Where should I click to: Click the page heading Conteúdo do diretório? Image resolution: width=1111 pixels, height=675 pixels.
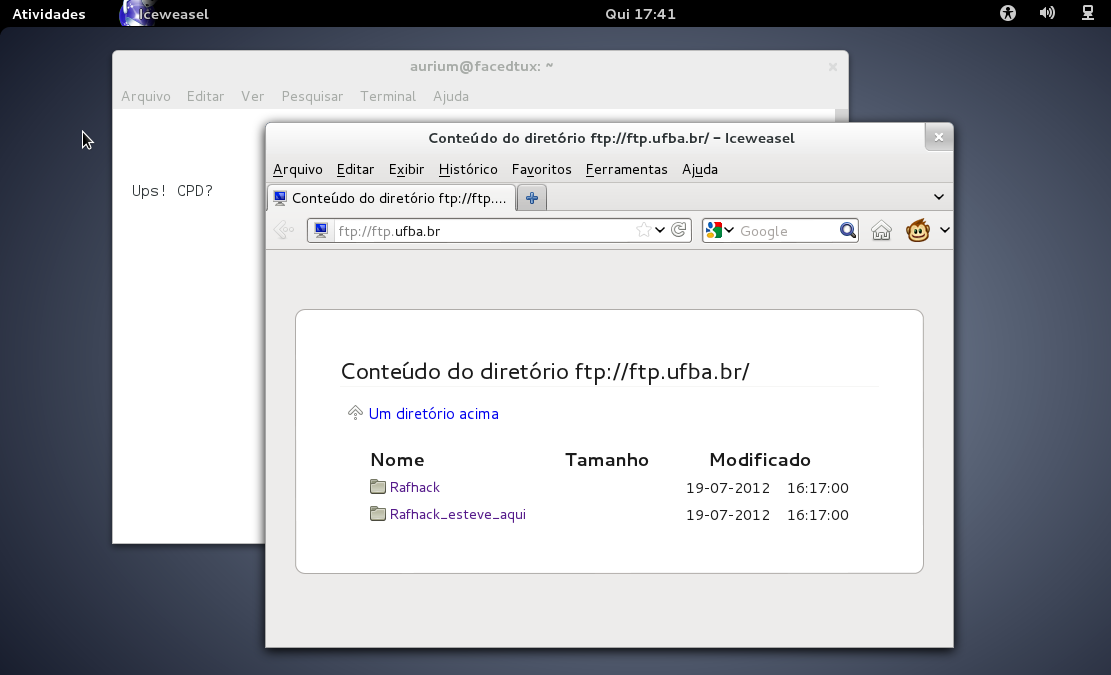[x=545, y=371]
